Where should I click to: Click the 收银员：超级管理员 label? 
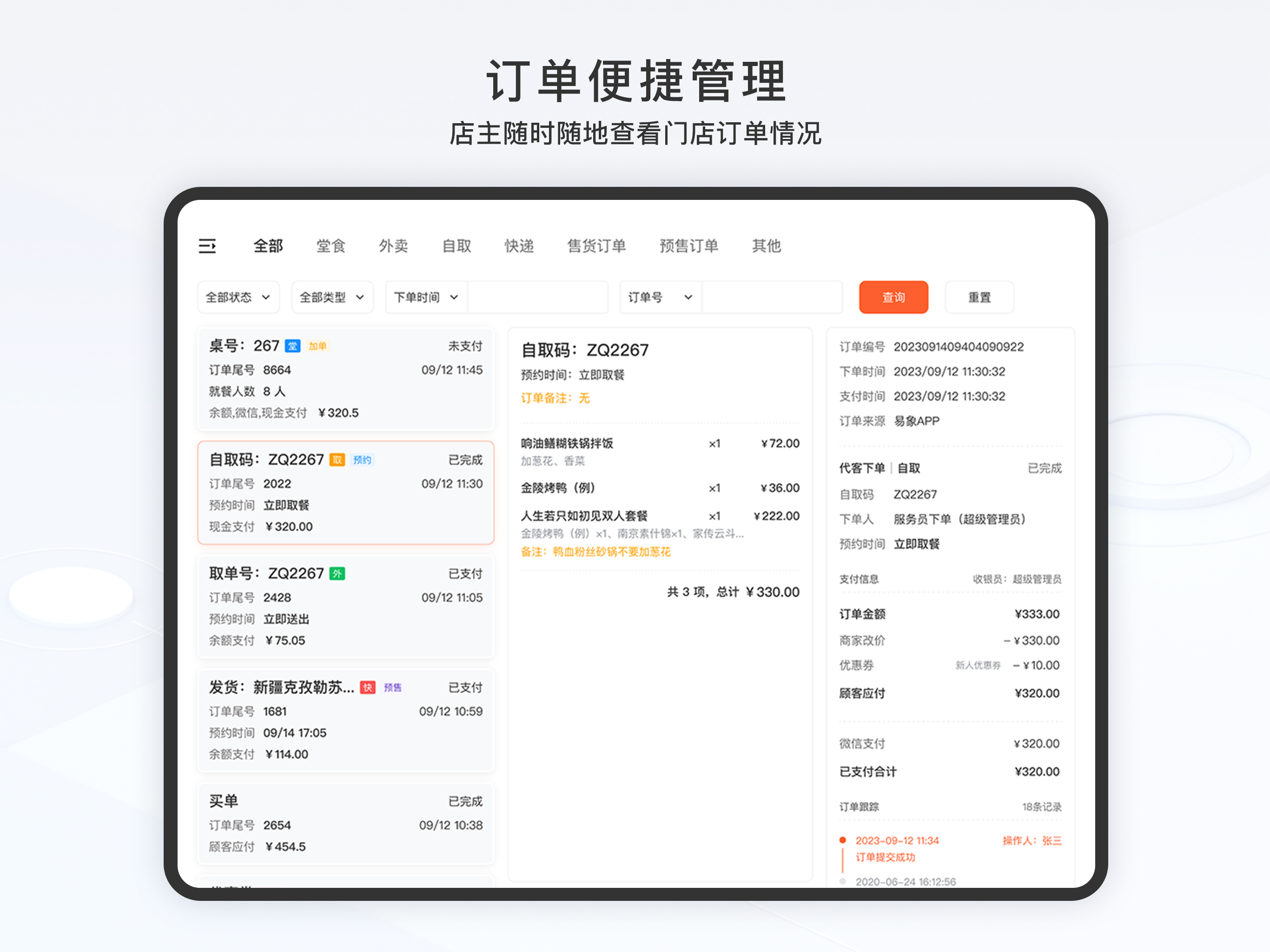click(1017, 579)
